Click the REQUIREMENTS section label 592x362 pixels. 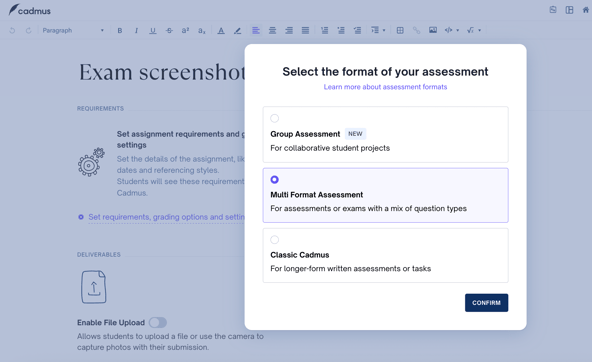click(100, 109)
